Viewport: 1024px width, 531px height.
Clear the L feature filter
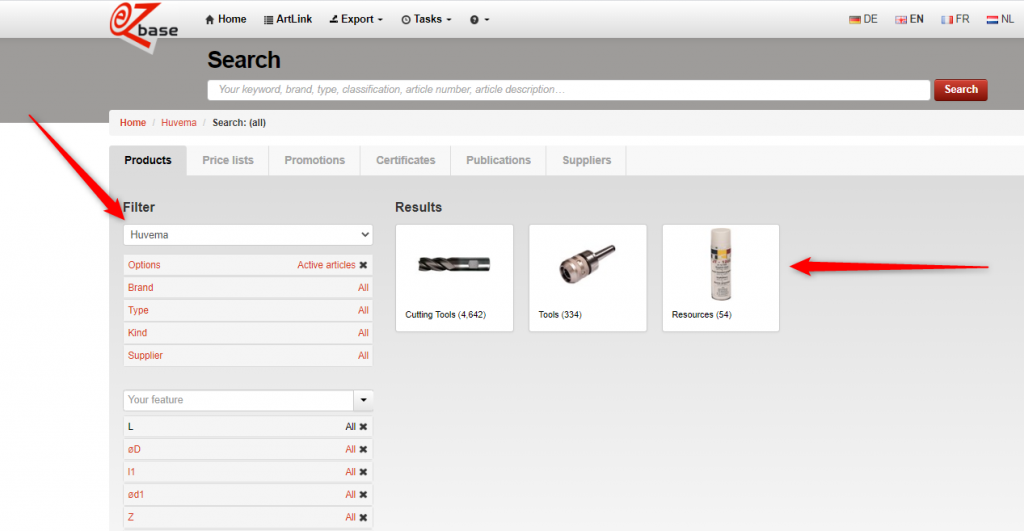[x=364, y=427]
